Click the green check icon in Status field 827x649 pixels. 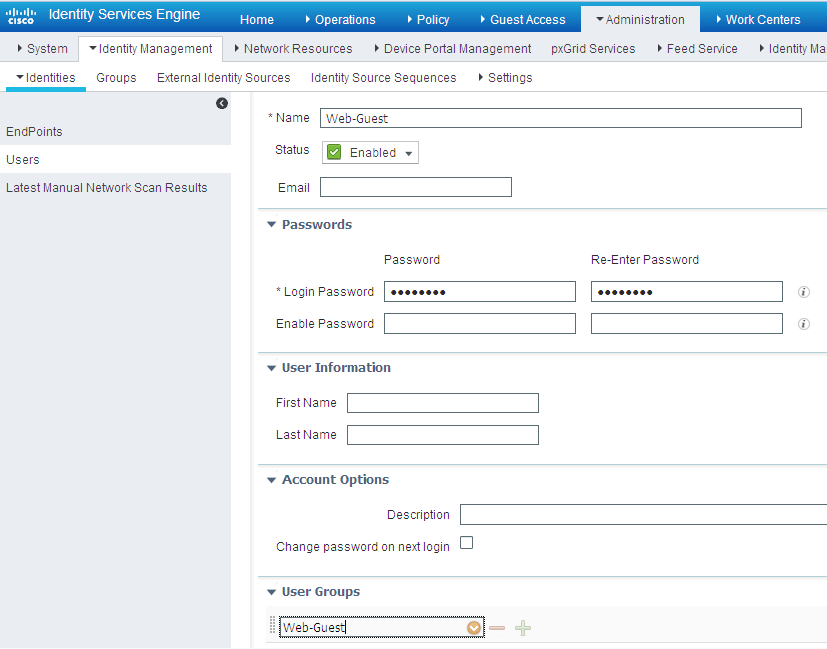coord(333,150)
